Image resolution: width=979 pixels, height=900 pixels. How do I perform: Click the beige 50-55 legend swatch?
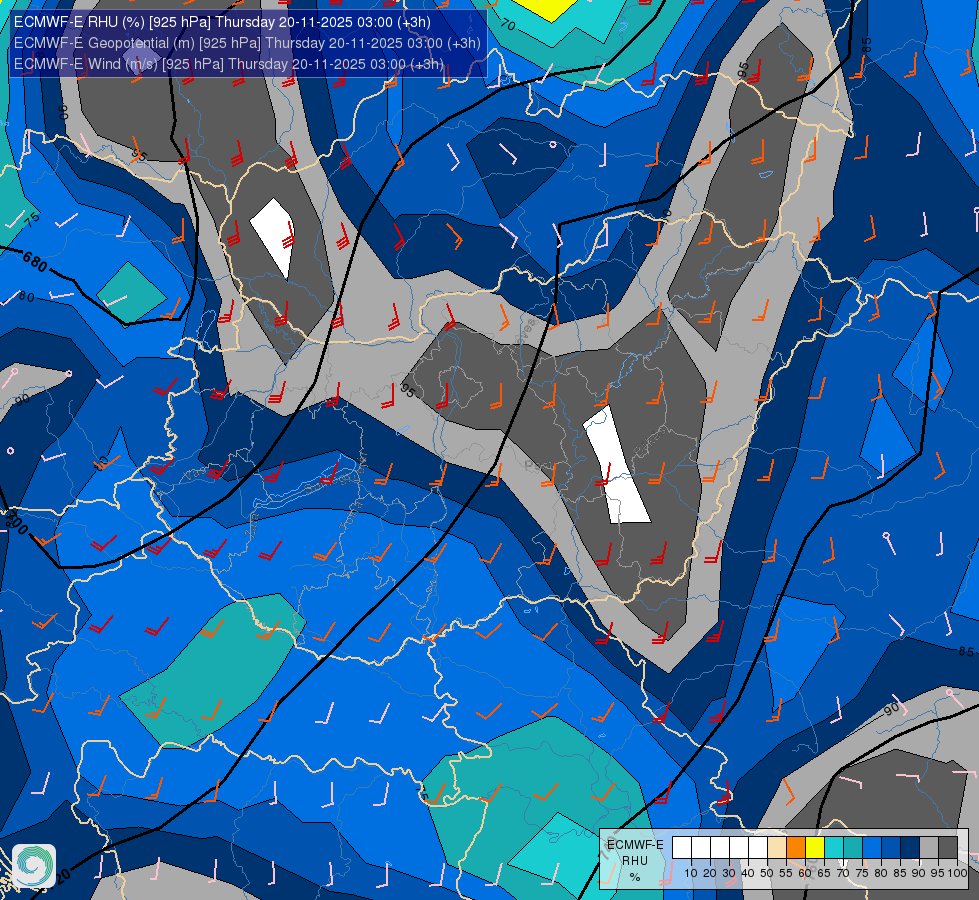point(777,848)
